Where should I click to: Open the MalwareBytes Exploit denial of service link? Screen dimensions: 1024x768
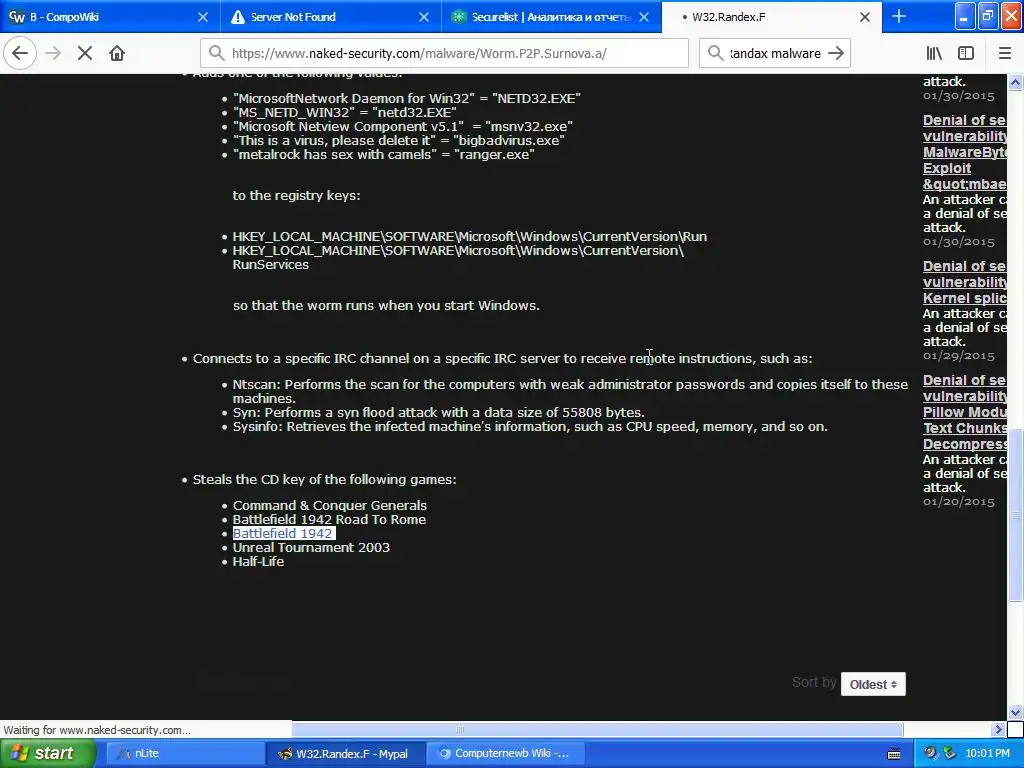click(965, 152)
